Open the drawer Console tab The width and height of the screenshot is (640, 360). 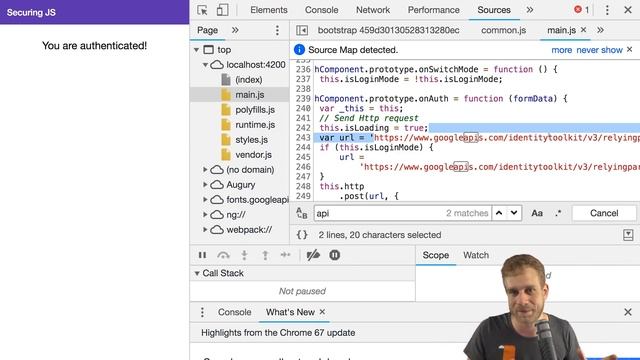[x=234, y=312]
